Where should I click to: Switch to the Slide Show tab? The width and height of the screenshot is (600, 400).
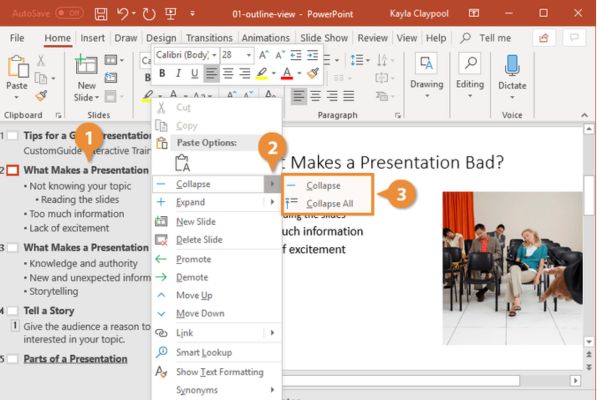[x=324, y=38]
